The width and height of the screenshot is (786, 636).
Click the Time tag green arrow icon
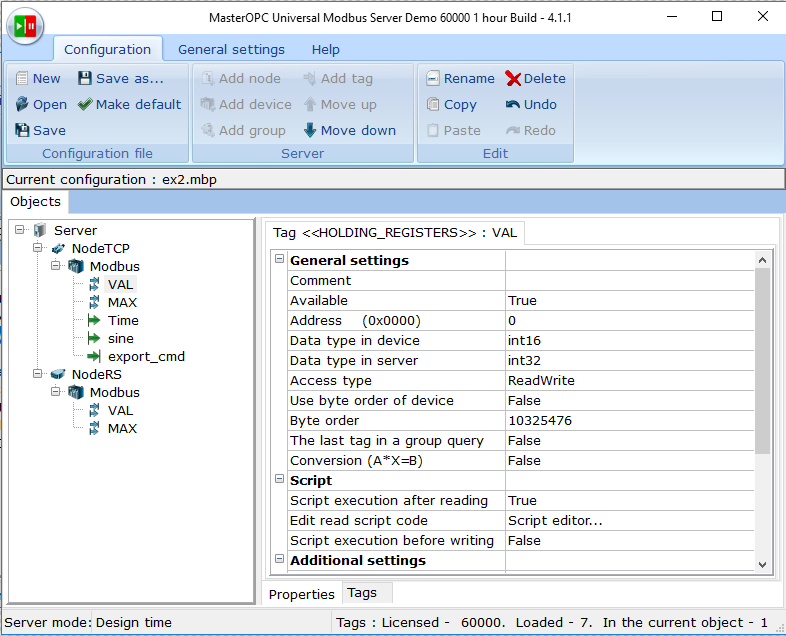(x=94, y=320)
